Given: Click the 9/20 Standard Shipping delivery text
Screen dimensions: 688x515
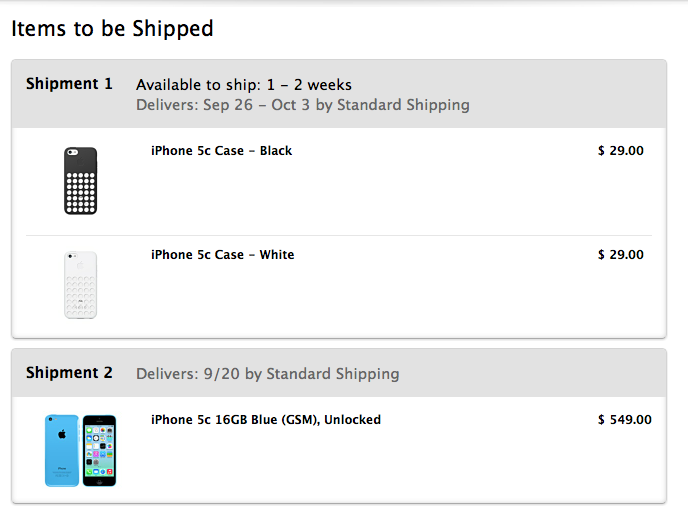Looking at the screenshot, I should [267, 374].
